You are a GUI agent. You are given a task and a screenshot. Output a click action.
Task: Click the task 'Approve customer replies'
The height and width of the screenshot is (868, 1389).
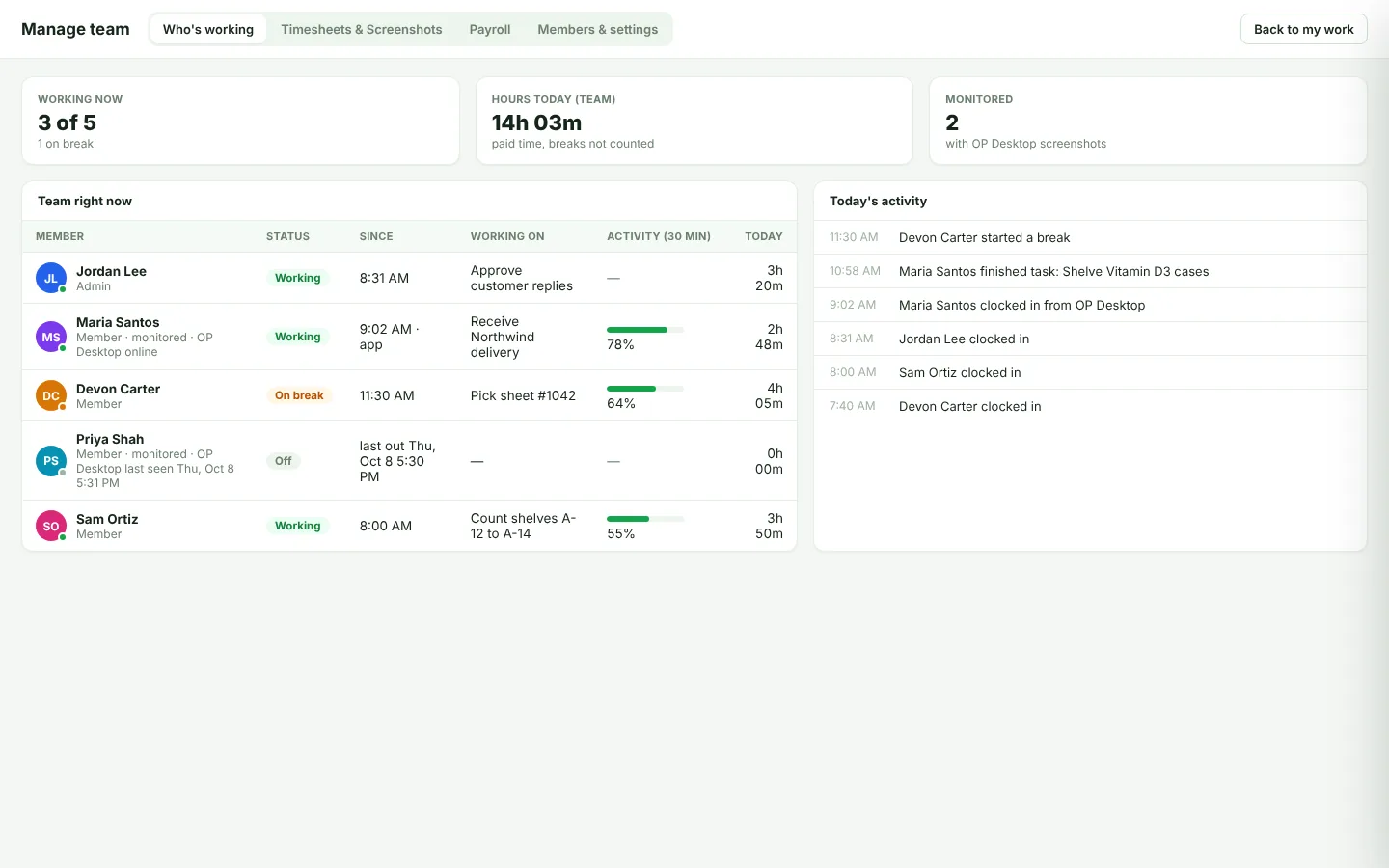click(522, 278)
